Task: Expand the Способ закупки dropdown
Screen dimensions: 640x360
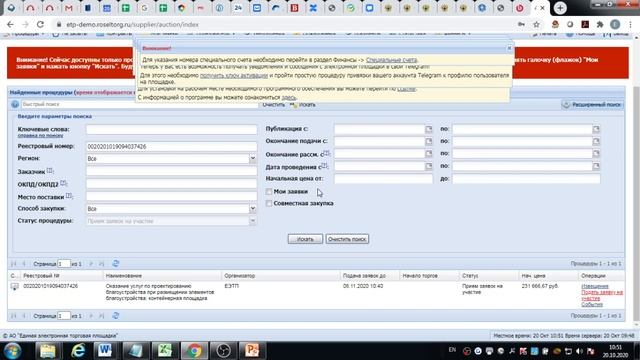Action: click(x=253, y=209)
